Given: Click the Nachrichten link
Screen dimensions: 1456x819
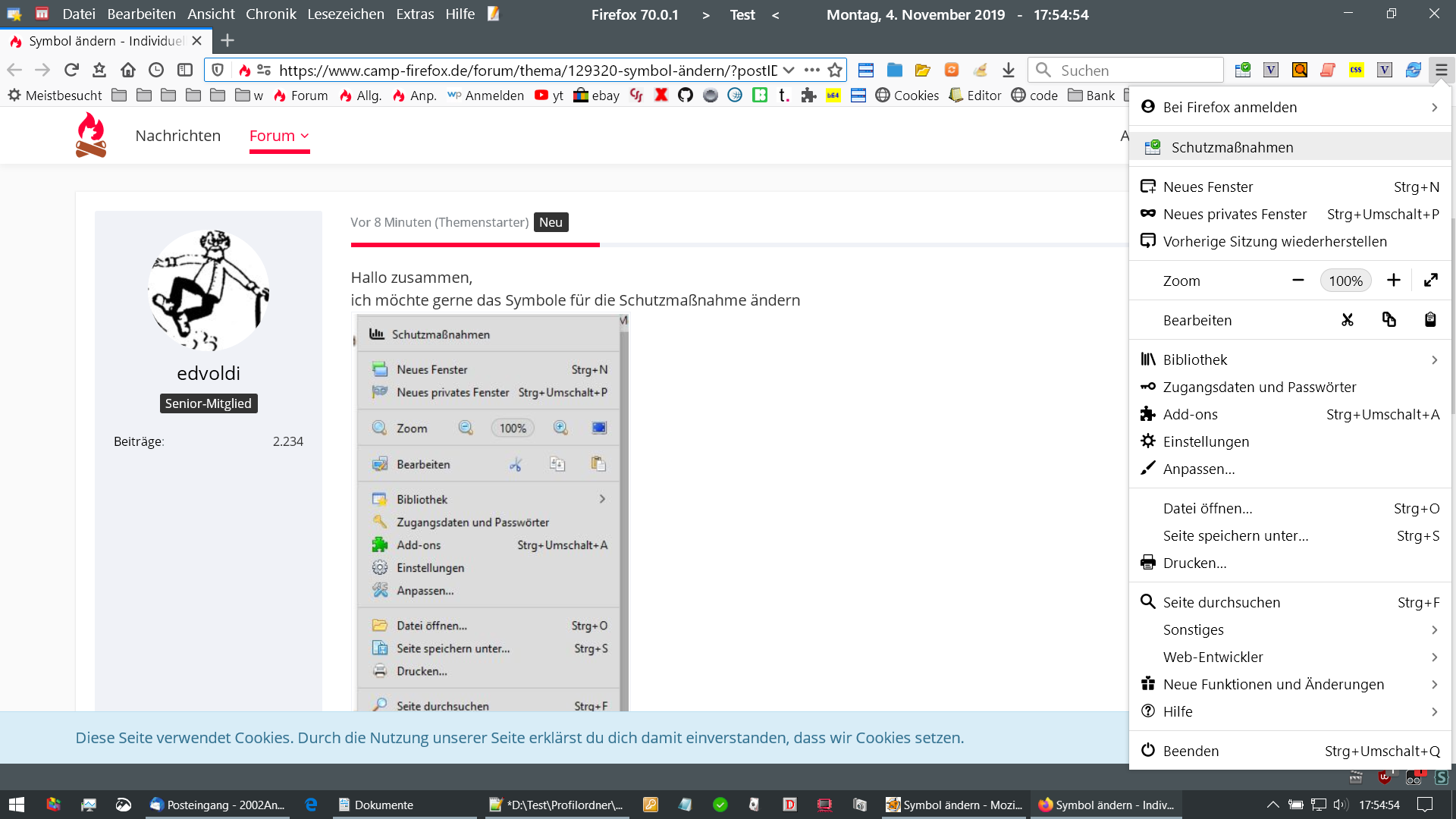Looking at the screenshot, I should tap(177, 136).
